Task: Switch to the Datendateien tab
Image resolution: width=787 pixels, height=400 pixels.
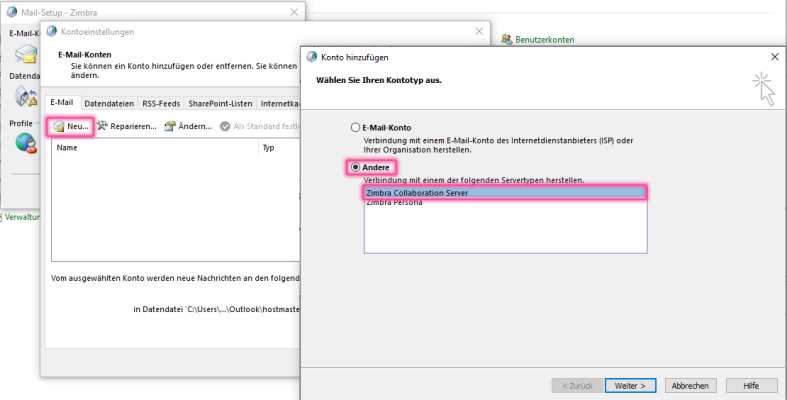Action: coord(109,102)
